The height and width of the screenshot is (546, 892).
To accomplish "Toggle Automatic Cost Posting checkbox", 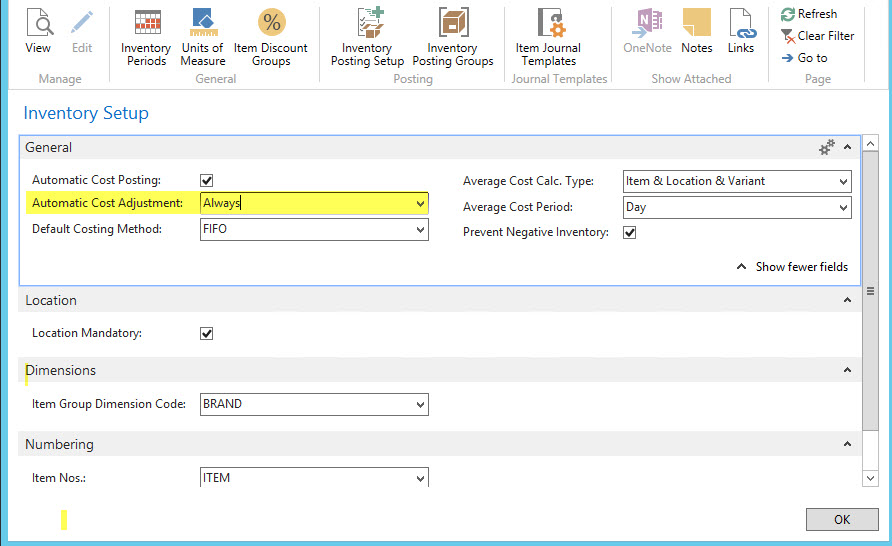I will pos(207,181).
